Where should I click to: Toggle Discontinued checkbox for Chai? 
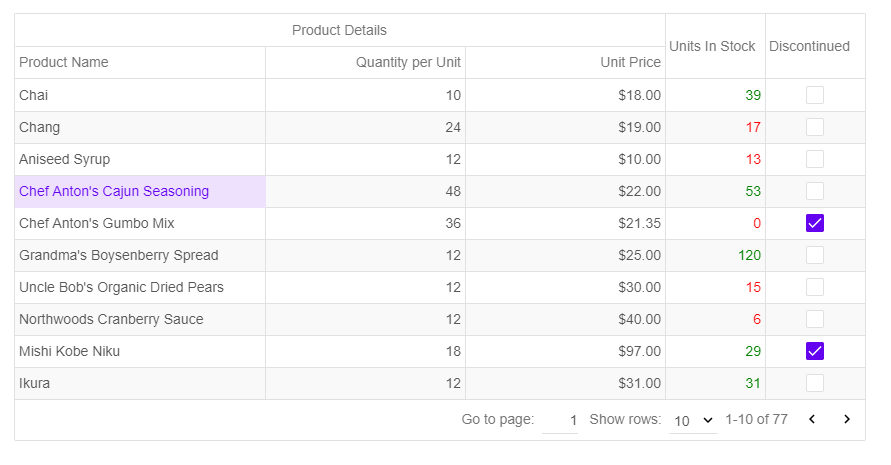(x=815, y=95)
